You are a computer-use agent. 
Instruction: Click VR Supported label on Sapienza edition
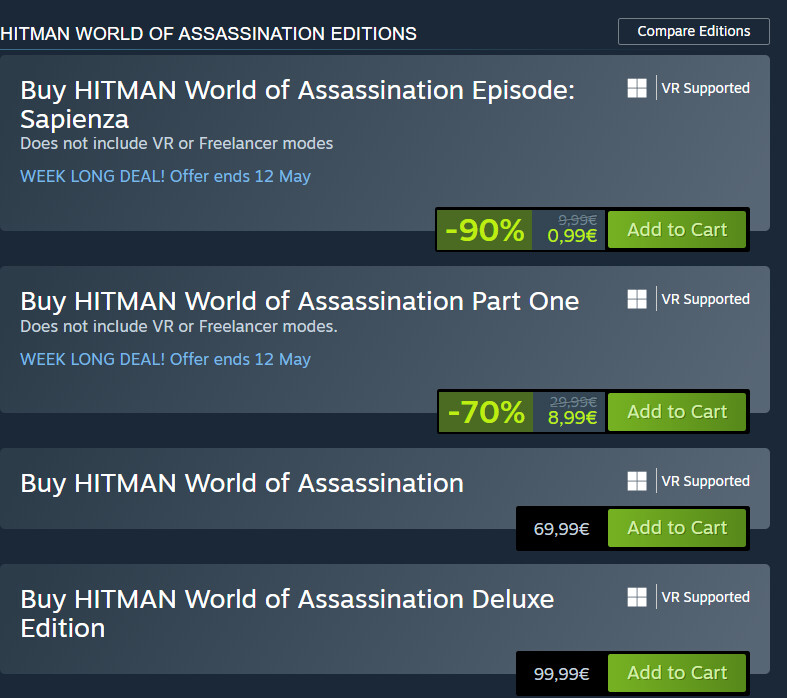(x=705, y=88)
